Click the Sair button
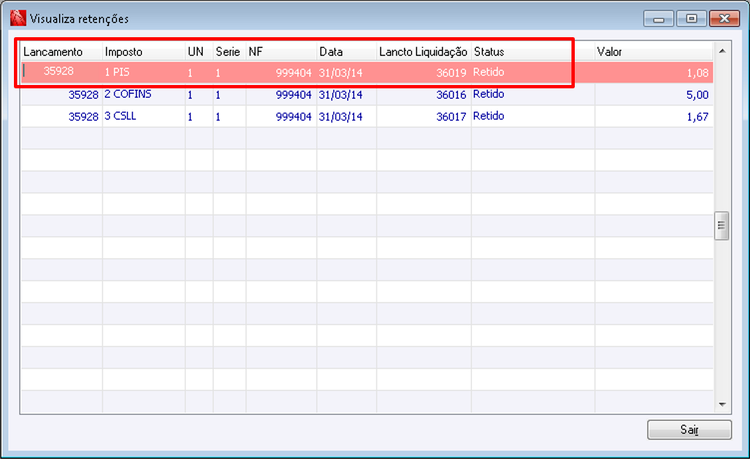Screen dimensions: 750x459 689,429
